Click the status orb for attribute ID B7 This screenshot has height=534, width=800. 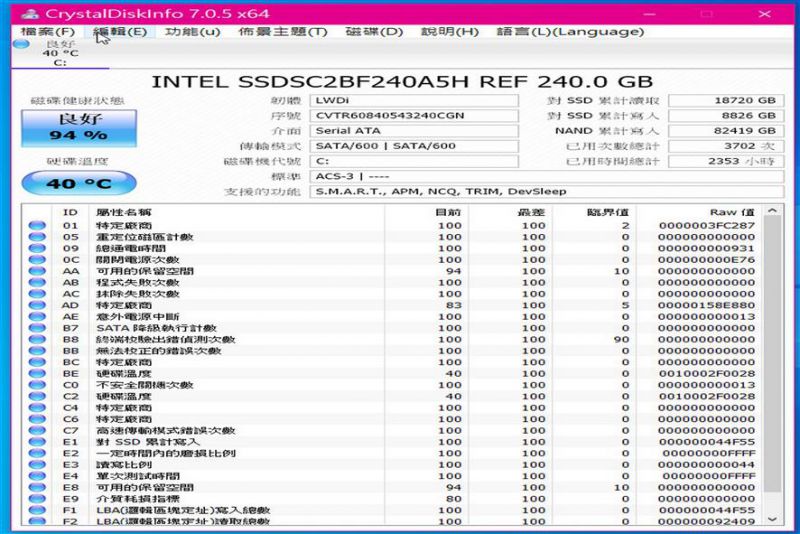(37, 328)
